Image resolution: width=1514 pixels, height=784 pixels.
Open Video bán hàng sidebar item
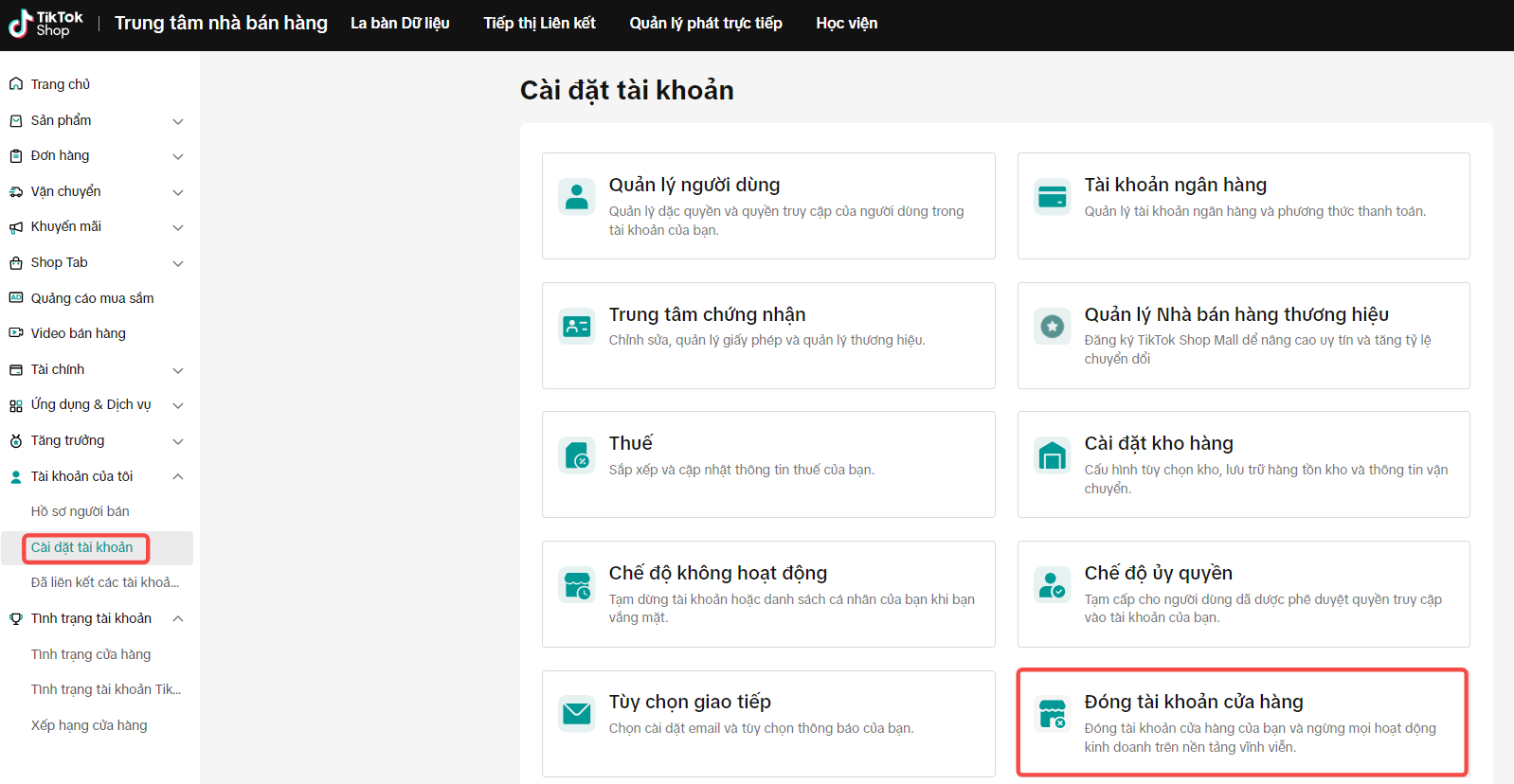point(78,333)
